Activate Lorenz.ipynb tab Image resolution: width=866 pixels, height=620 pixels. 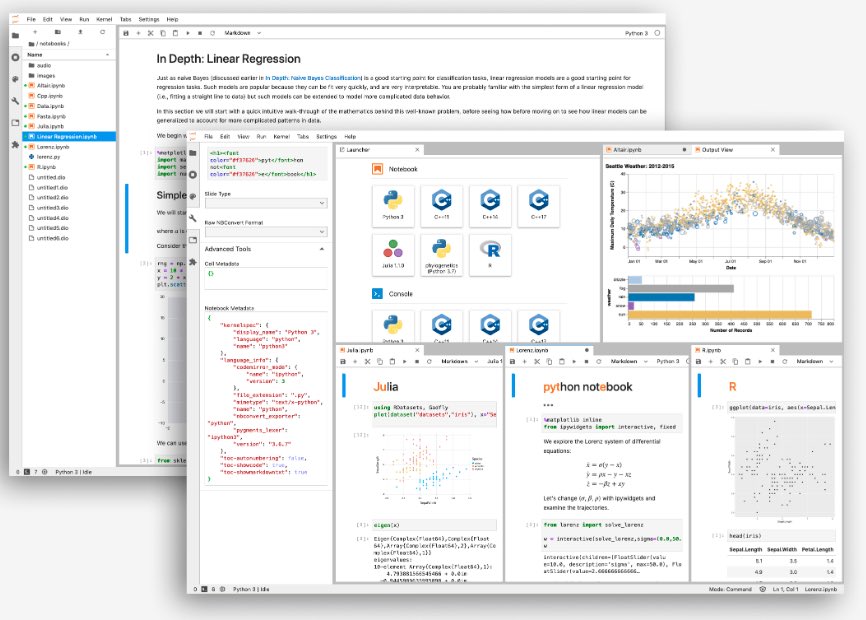click(x=548, y=350)
